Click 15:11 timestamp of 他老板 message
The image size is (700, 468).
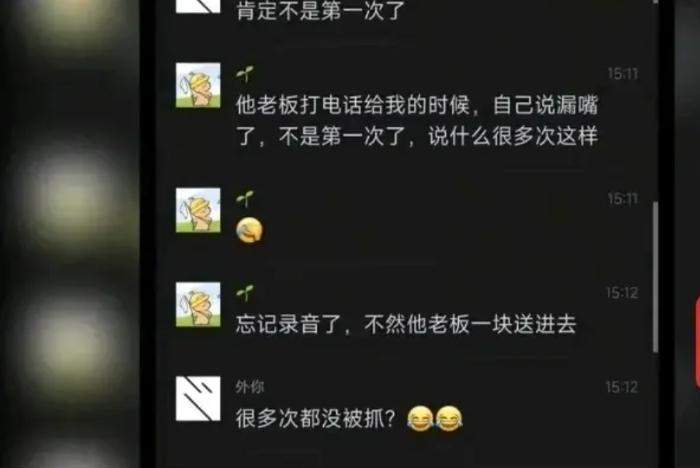pos(623,74)
